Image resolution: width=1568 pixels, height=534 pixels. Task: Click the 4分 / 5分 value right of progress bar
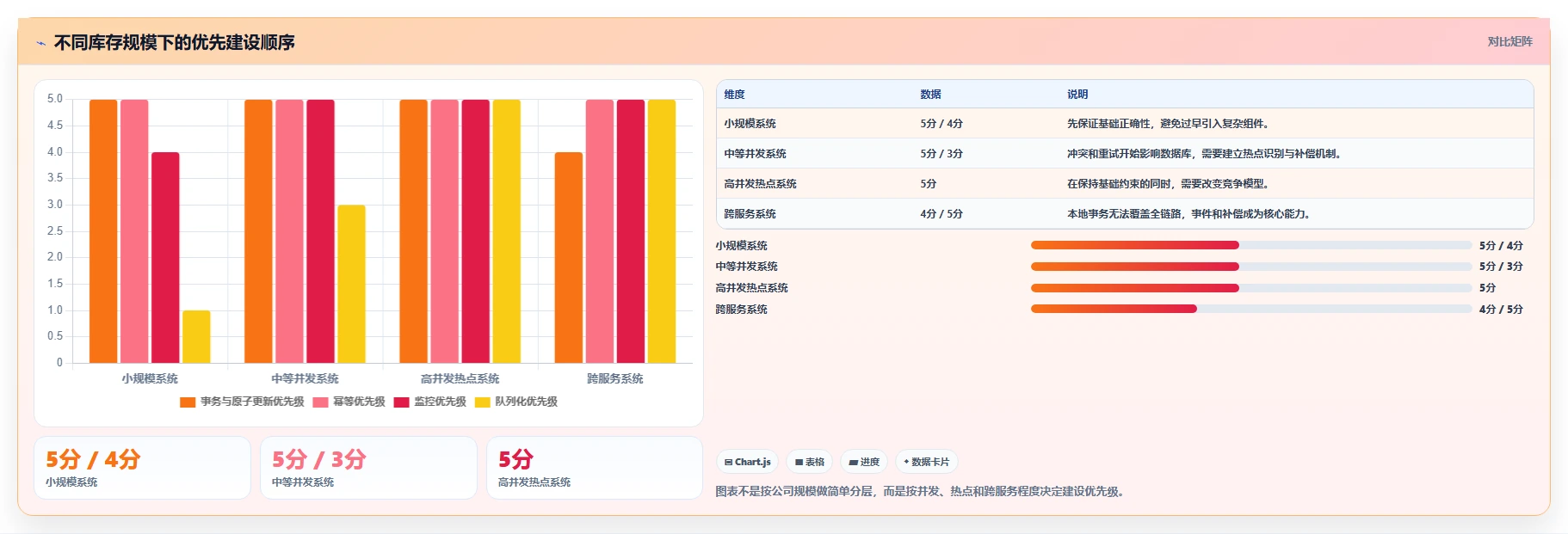pos(1501,310)
